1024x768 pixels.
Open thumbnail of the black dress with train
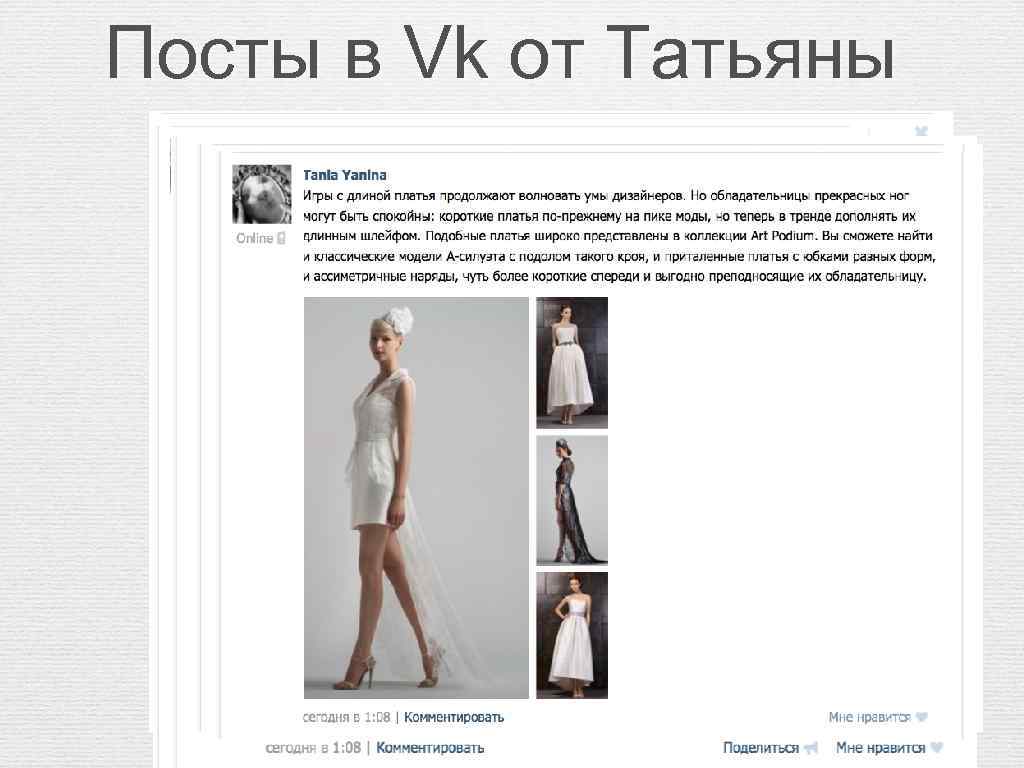[x=572, y=500]
